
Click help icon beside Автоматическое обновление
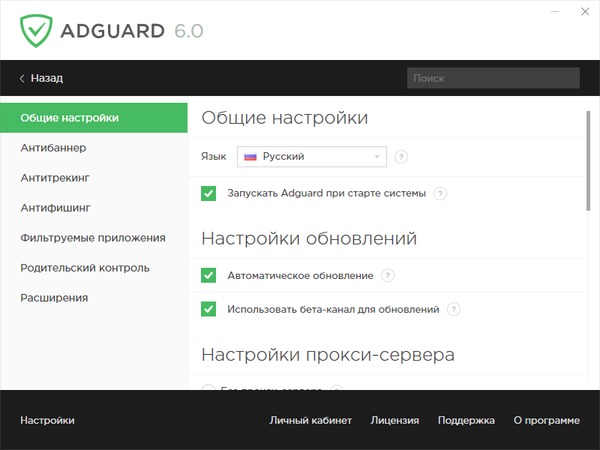coord(388,275)
